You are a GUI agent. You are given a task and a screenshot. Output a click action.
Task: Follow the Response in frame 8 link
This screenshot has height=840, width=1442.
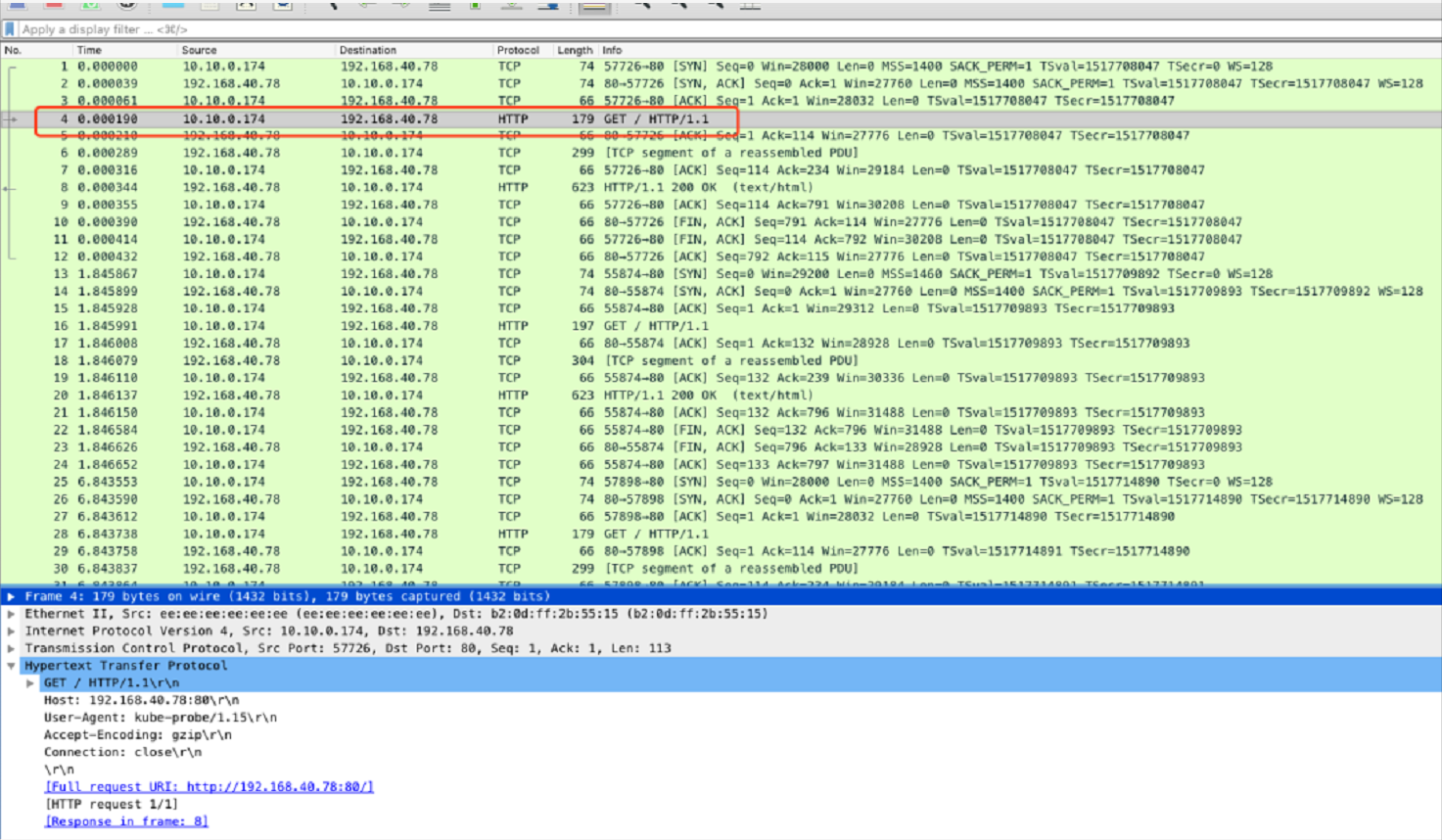(x=126, y=821)
